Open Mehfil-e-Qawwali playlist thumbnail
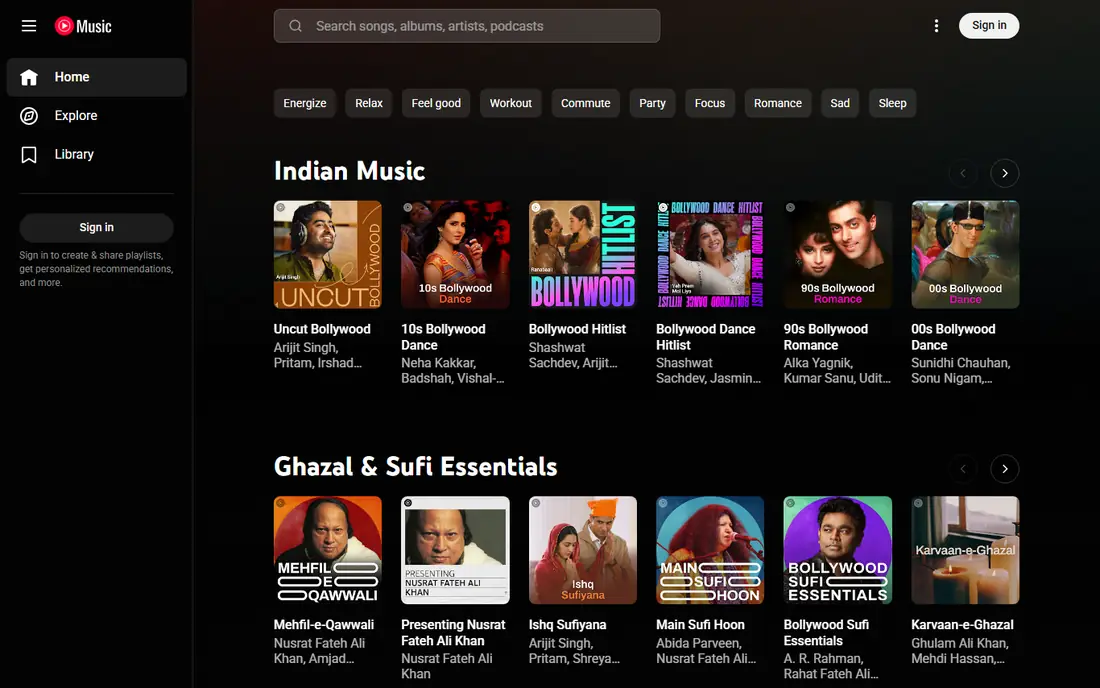Image resolution: width=1100 pixels, height=688 pixels. click(328, 551)
